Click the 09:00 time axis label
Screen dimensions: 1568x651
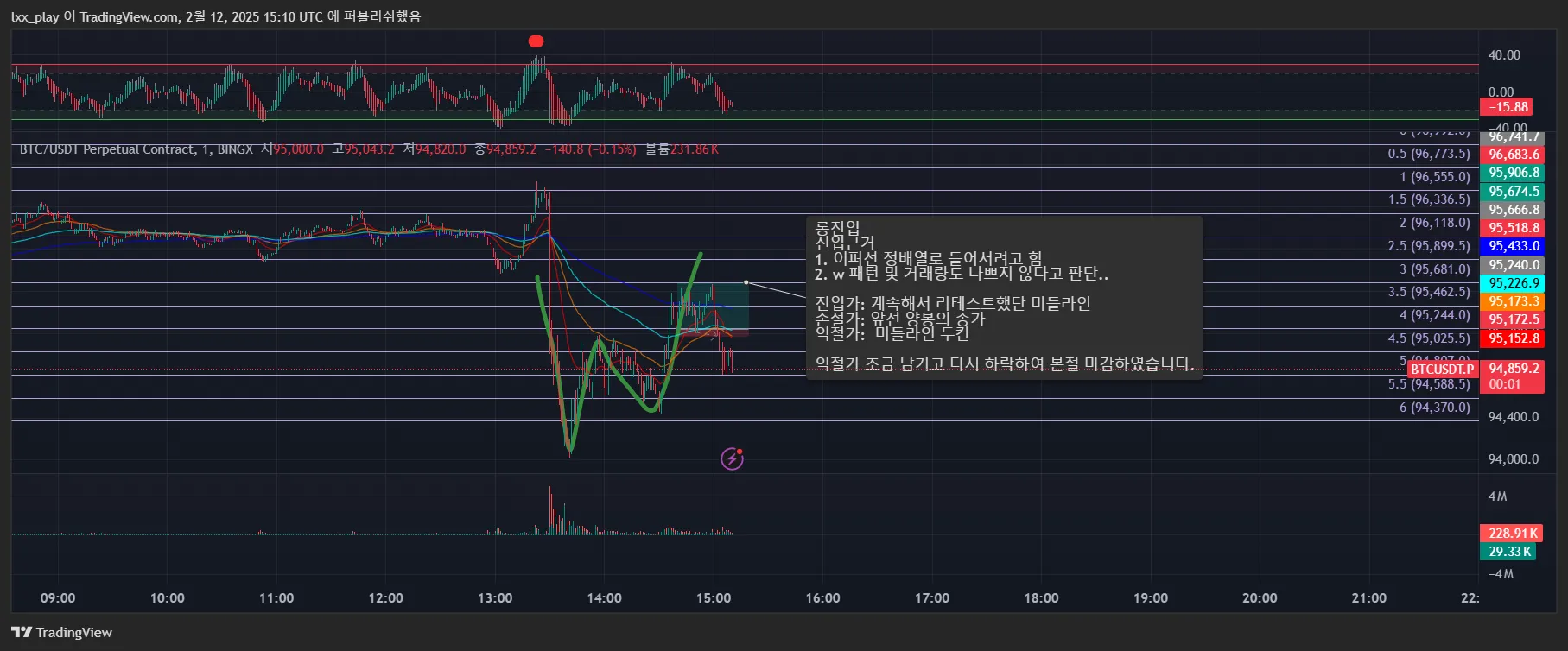point(58,598)
